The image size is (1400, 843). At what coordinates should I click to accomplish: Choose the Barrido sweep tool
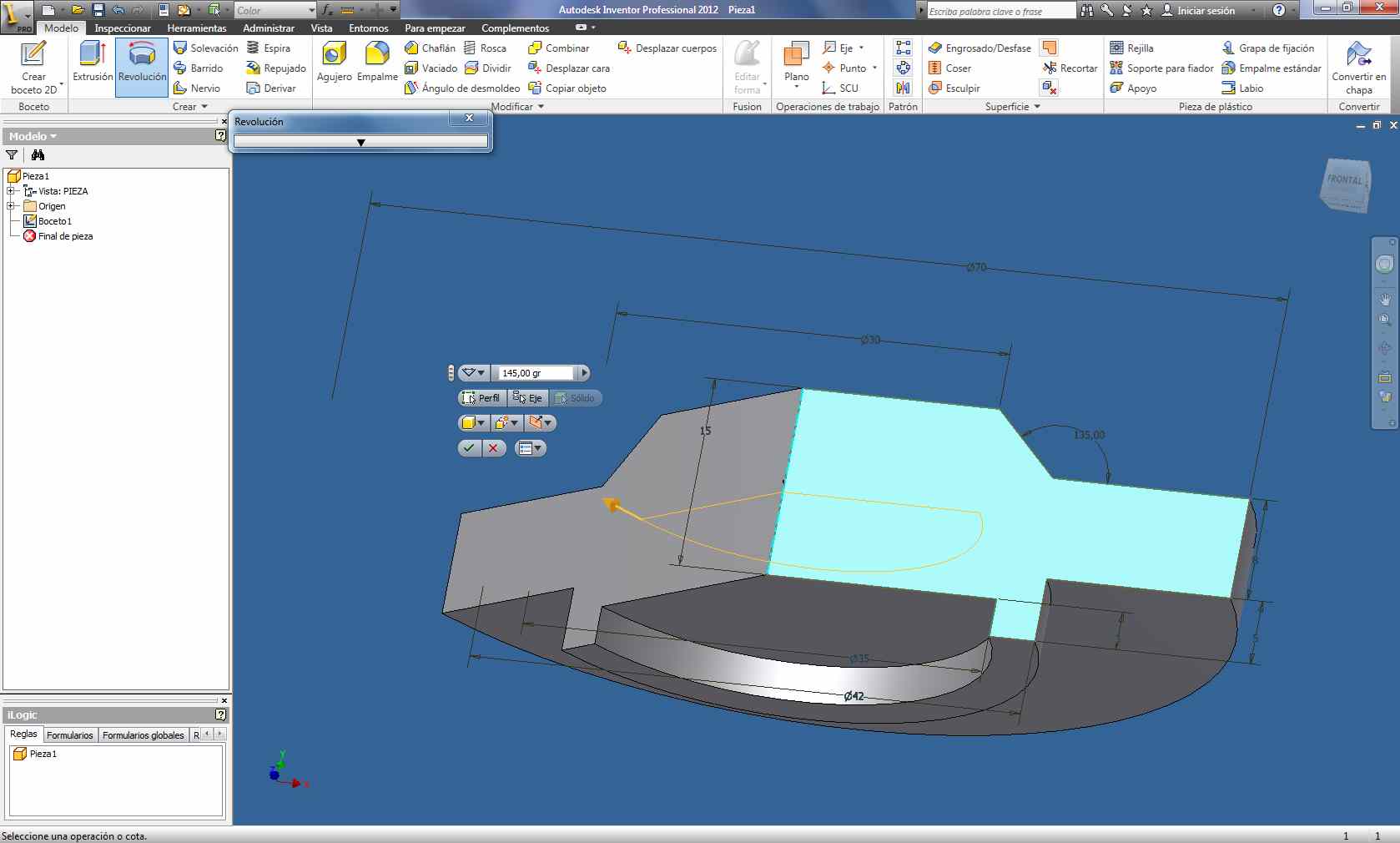coord(198,68)
